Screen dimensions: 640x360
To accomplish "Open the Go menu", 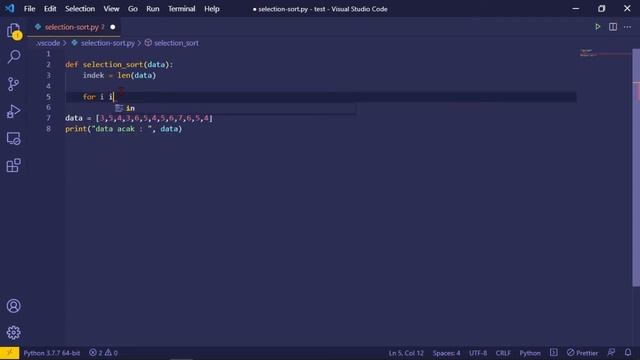I will 133,9.
